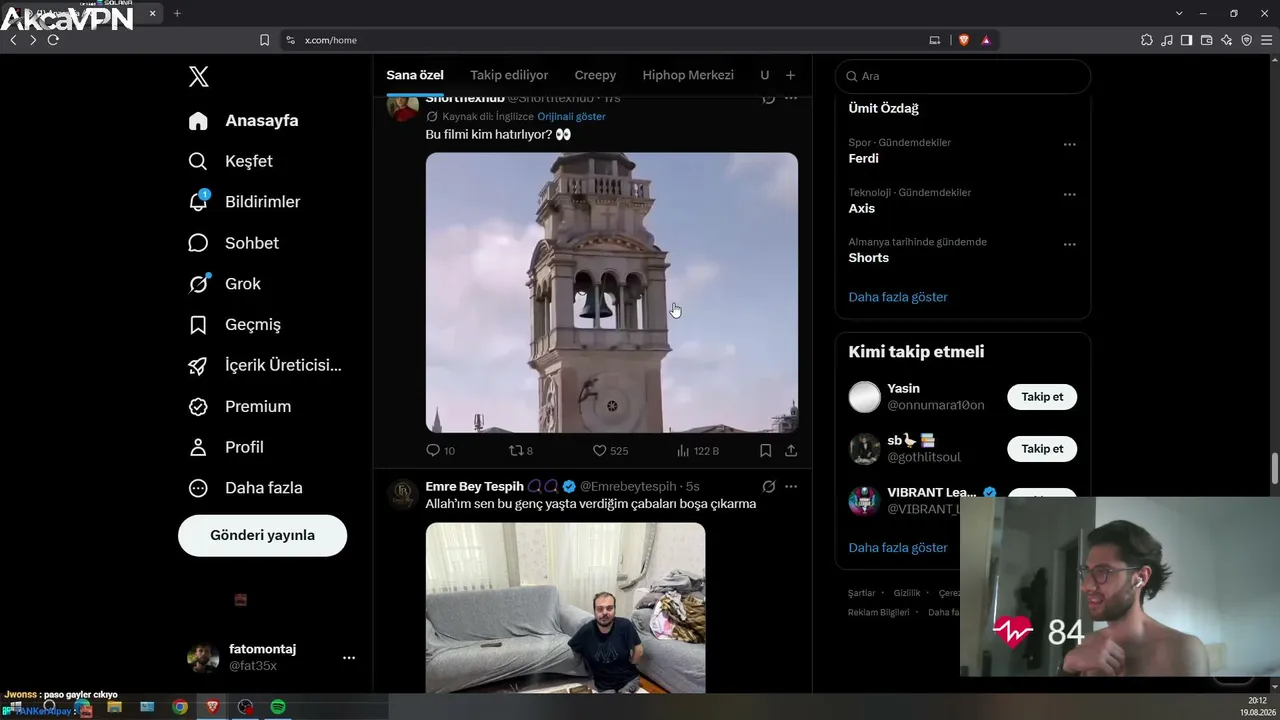This screenshot has height=720, width=1280.
Task: Bookmark the Shorthexhub post
Action: pos(765,451)
